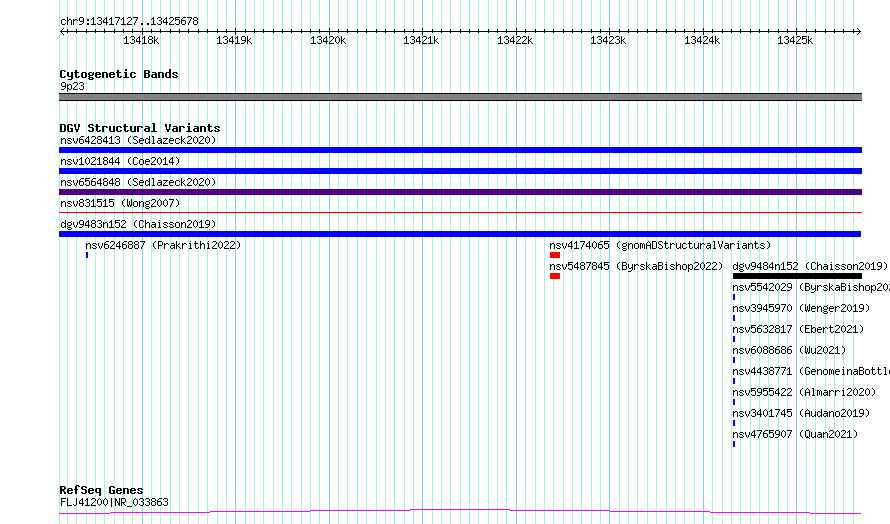Click the thin red line for nsv831515
This screenshot has width=890, height=524.
(x=460, y=213)
